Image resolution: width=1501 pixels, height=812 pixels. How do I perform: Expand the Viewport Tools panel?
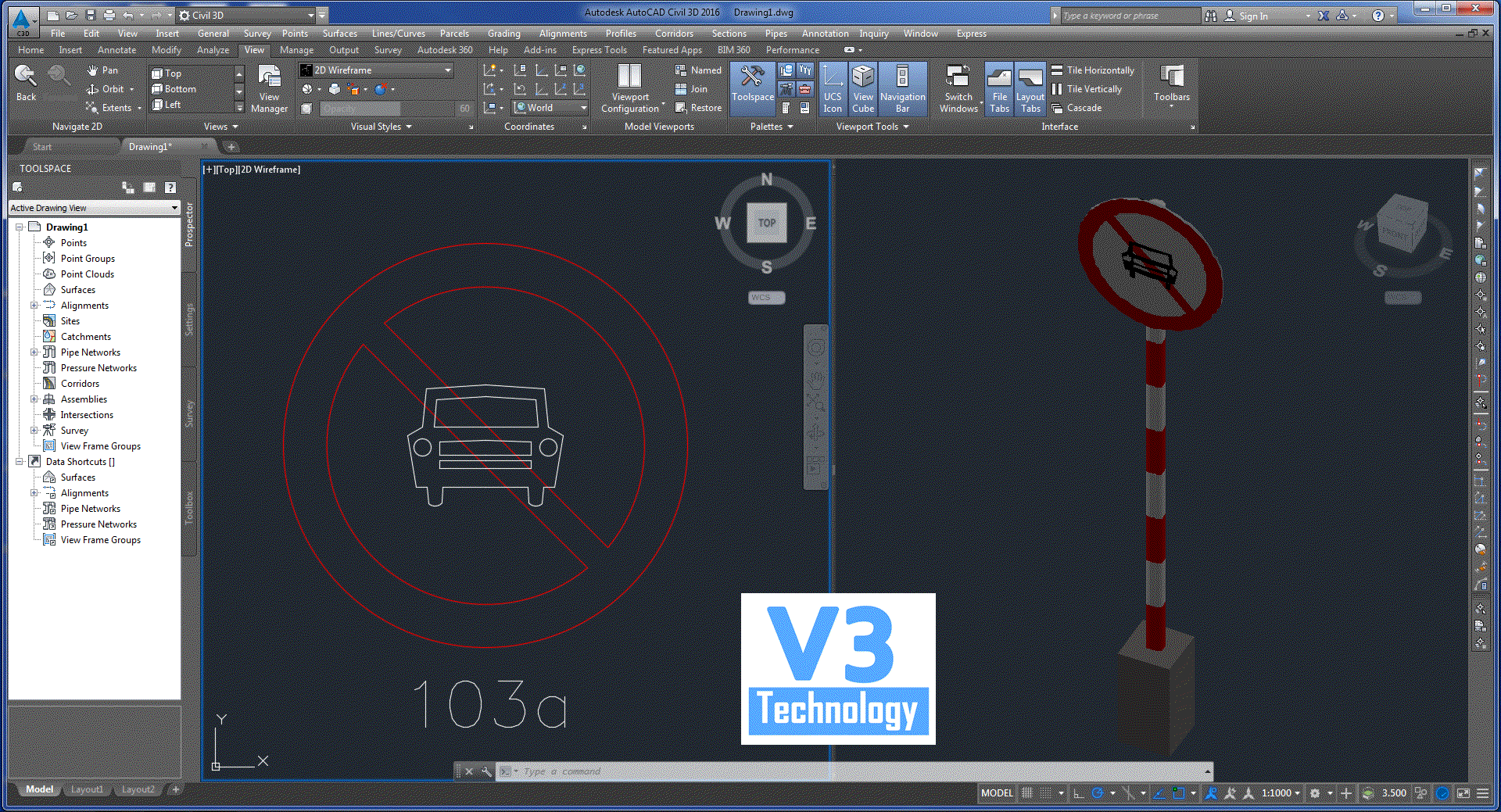(x=872, y=127)
